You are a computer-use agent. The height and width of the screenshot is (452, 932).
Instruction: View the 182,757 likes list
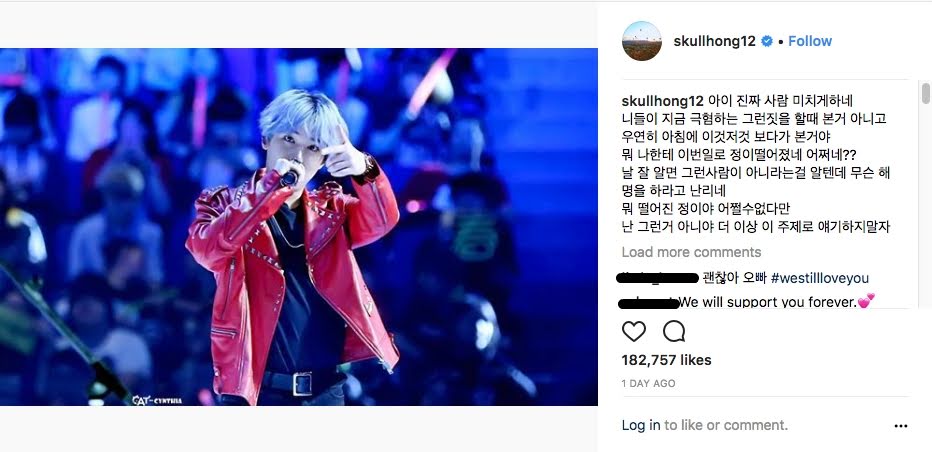(x=666, y=360)
